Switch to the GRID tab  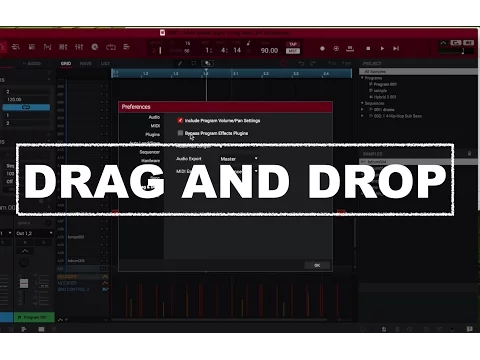click(66, 63)
